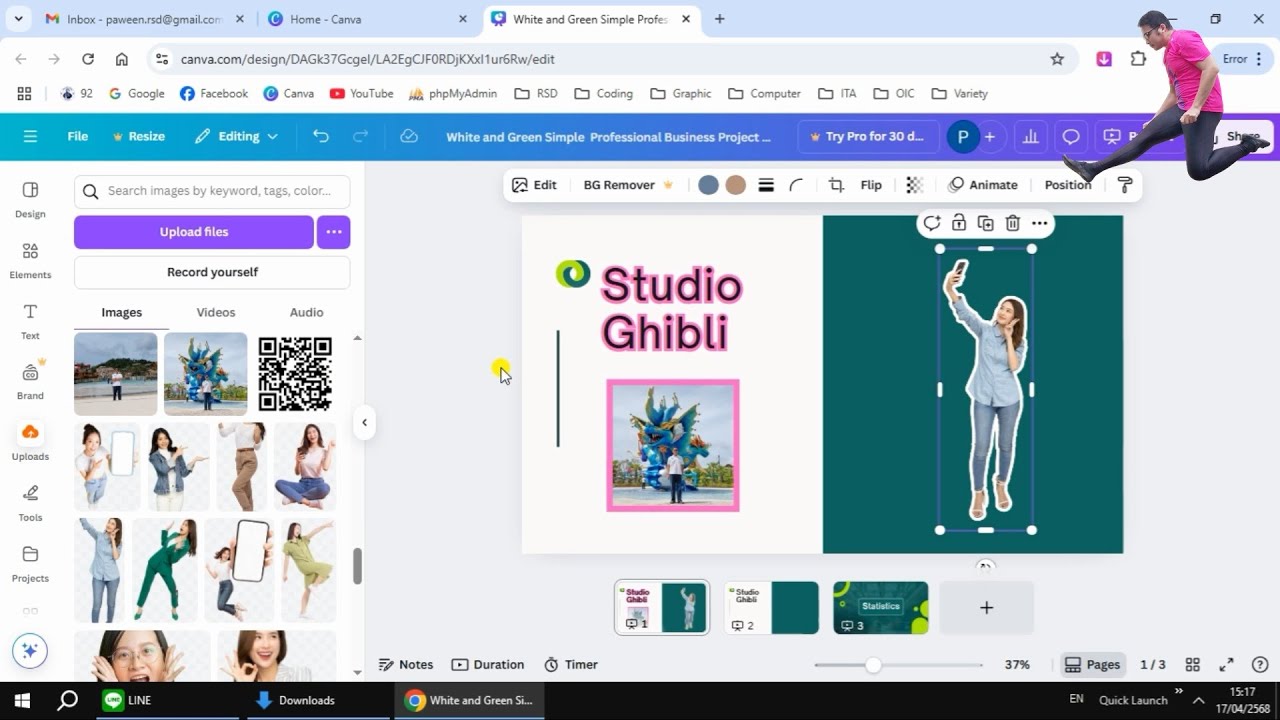Open the transparency checkerboard icon
The width and height of the screenshot is (1280, 720).
tap(914, 185)
